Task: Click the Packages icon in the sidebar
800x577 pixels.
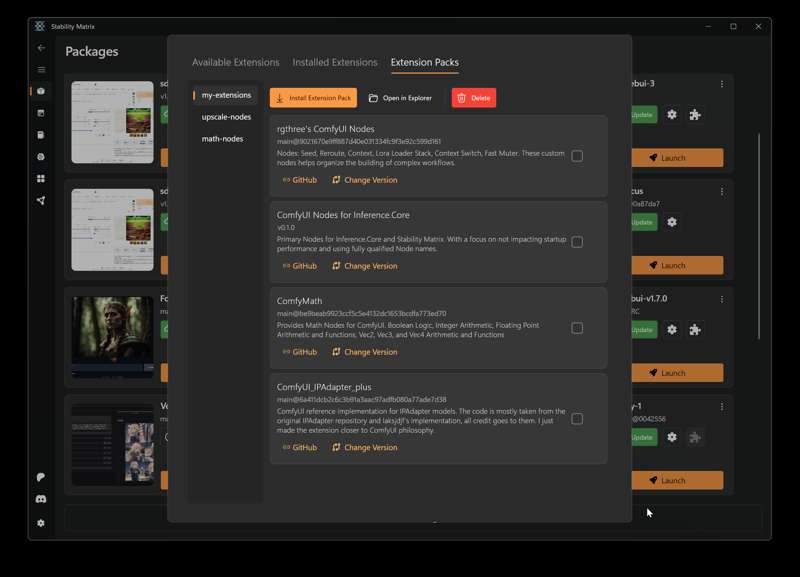Action: point(41,91)
